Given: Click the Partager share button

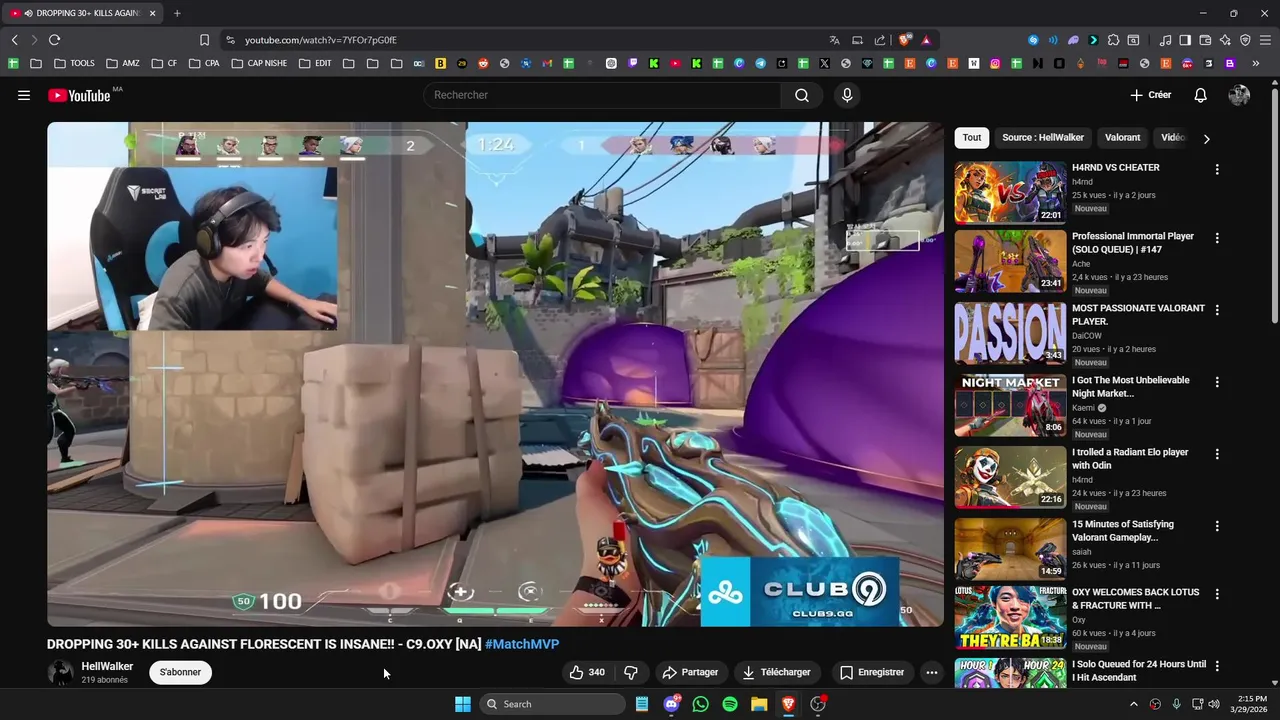Looking at the screenshot, I should click(x=690, y=672).
